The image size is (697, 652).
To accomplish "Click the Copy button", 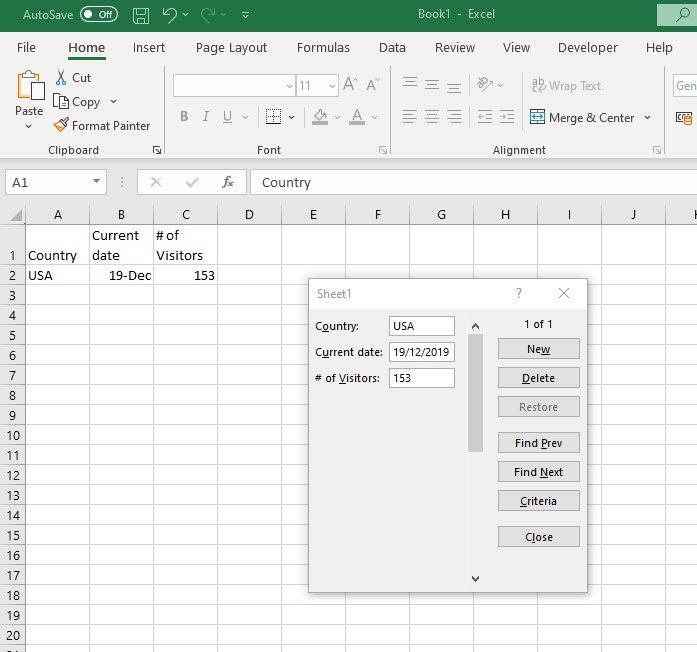I will tap(76, 102).
